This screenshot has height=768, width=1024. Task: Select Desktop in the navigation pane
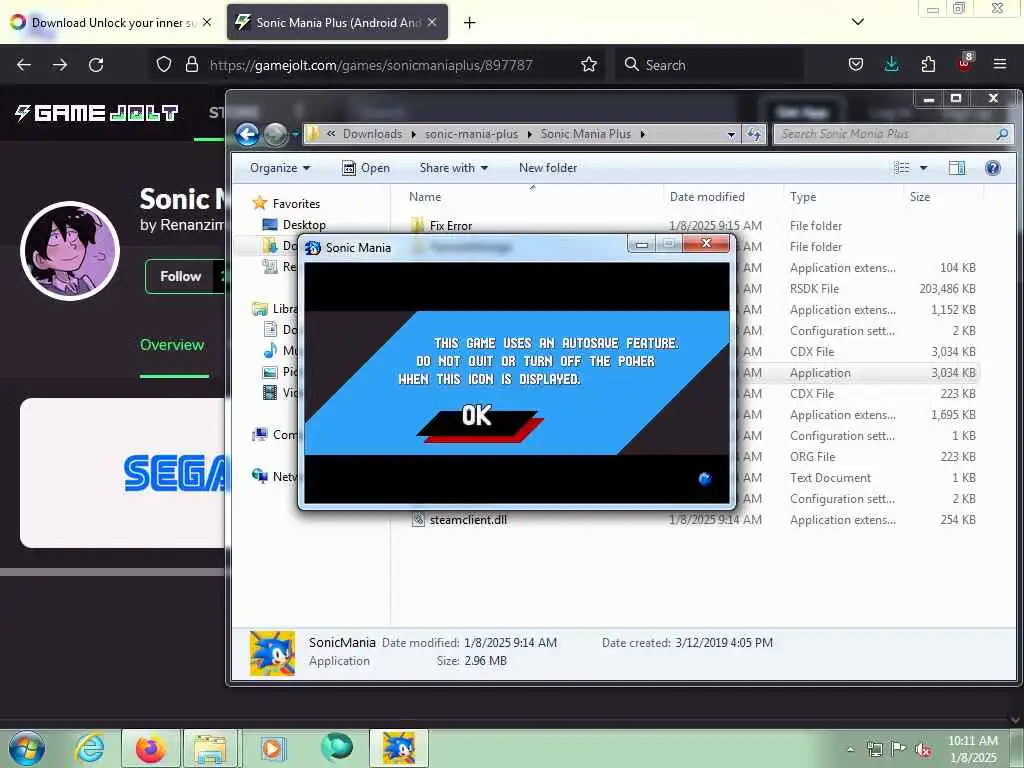click(304, 225)
